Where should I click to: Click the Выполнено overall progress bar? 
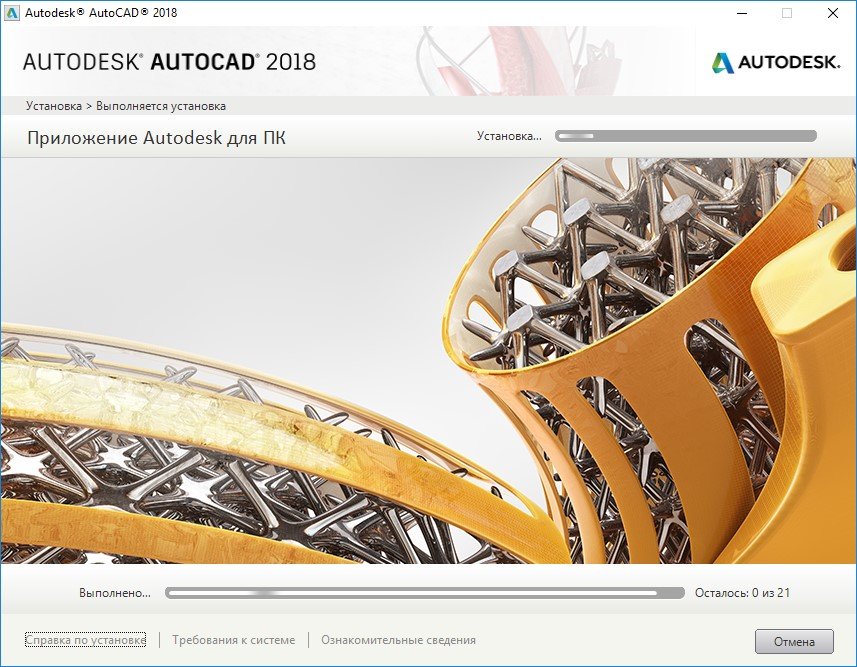coord(425,593)
